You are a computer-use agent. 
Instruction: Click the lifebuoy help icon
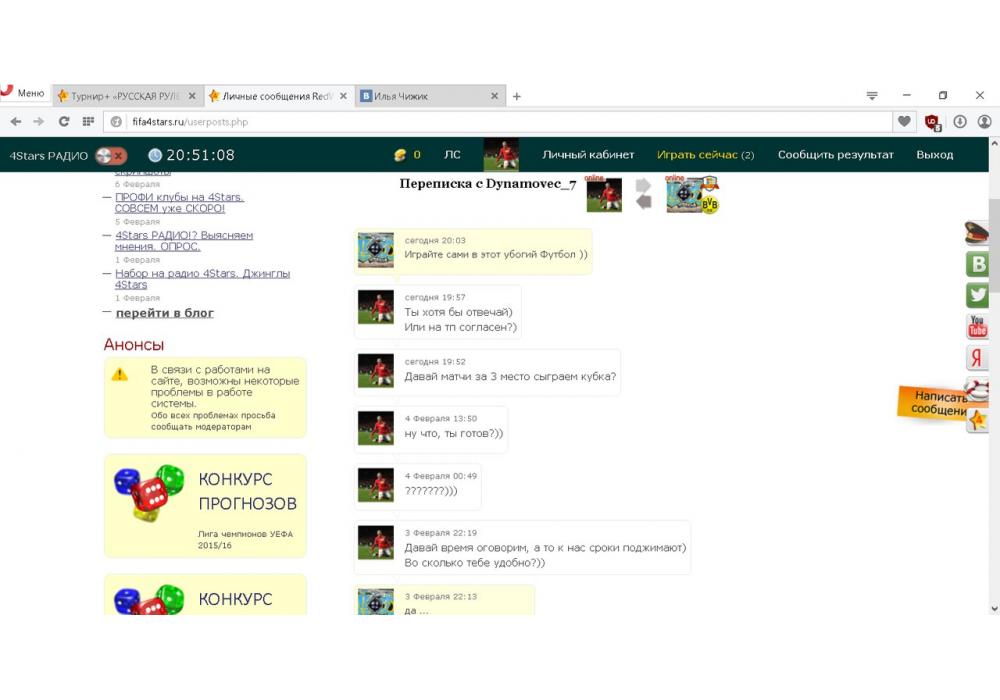(x=976, y=388)
